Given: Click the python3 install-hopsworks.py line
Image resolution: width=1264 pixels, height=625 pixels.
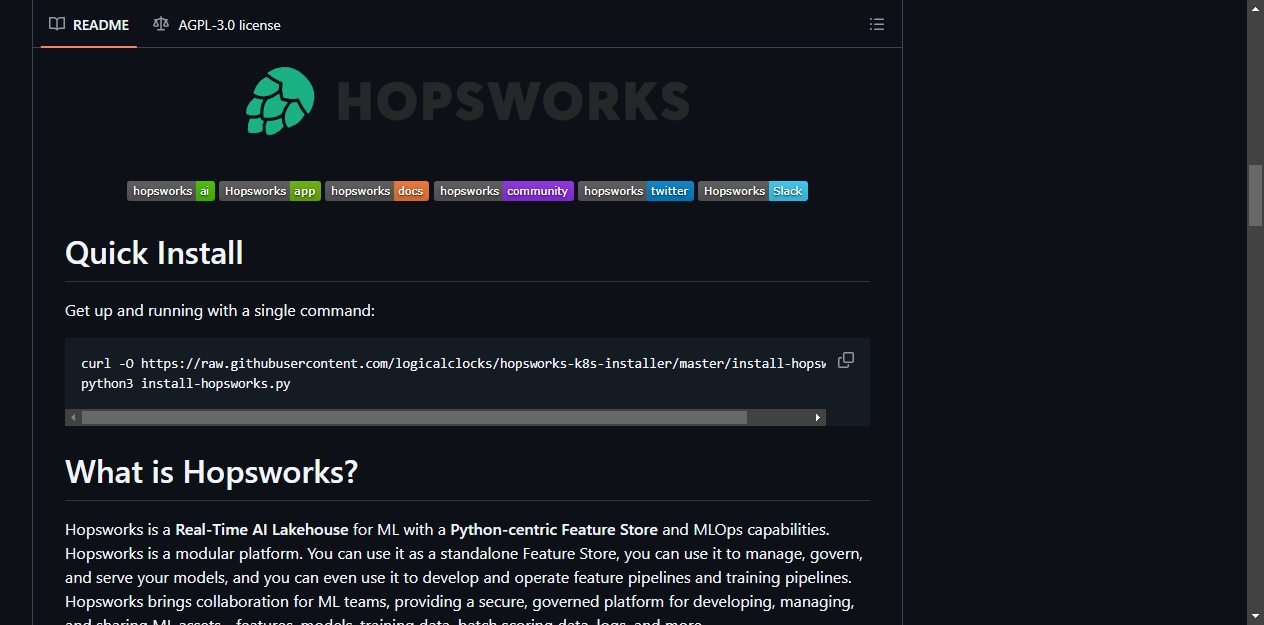Looking at the screenshot, I should pyautogui.click(x=186, y=384).
